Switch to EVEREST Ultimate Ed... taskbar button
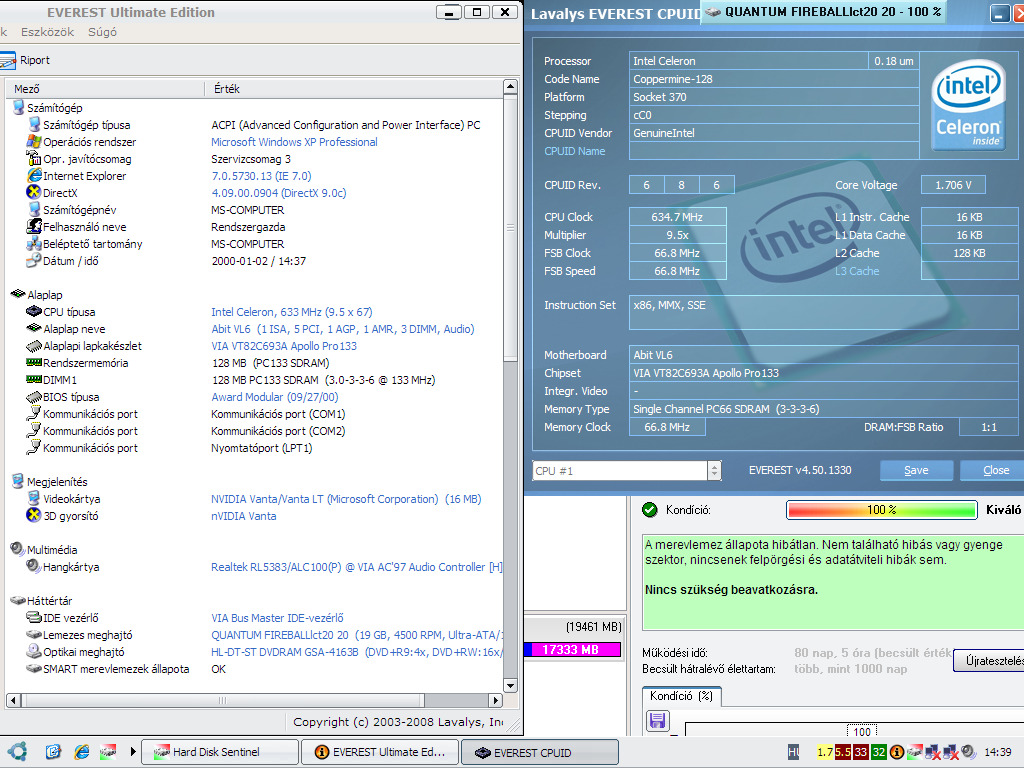This screenshot has width=1024, height=768. [x=380, y=752]
